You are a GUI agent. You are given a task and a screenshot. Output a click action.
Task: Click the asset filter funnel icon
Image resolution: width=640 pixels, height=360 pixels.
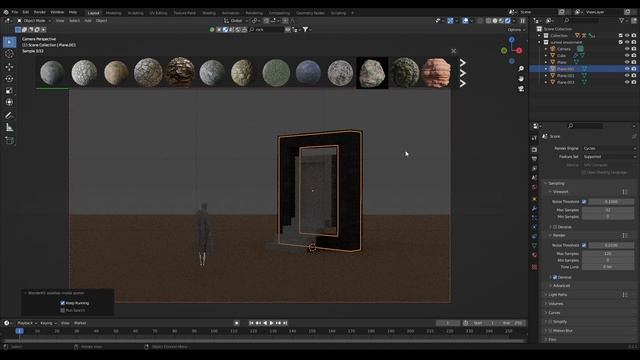[x=305, y=29]
